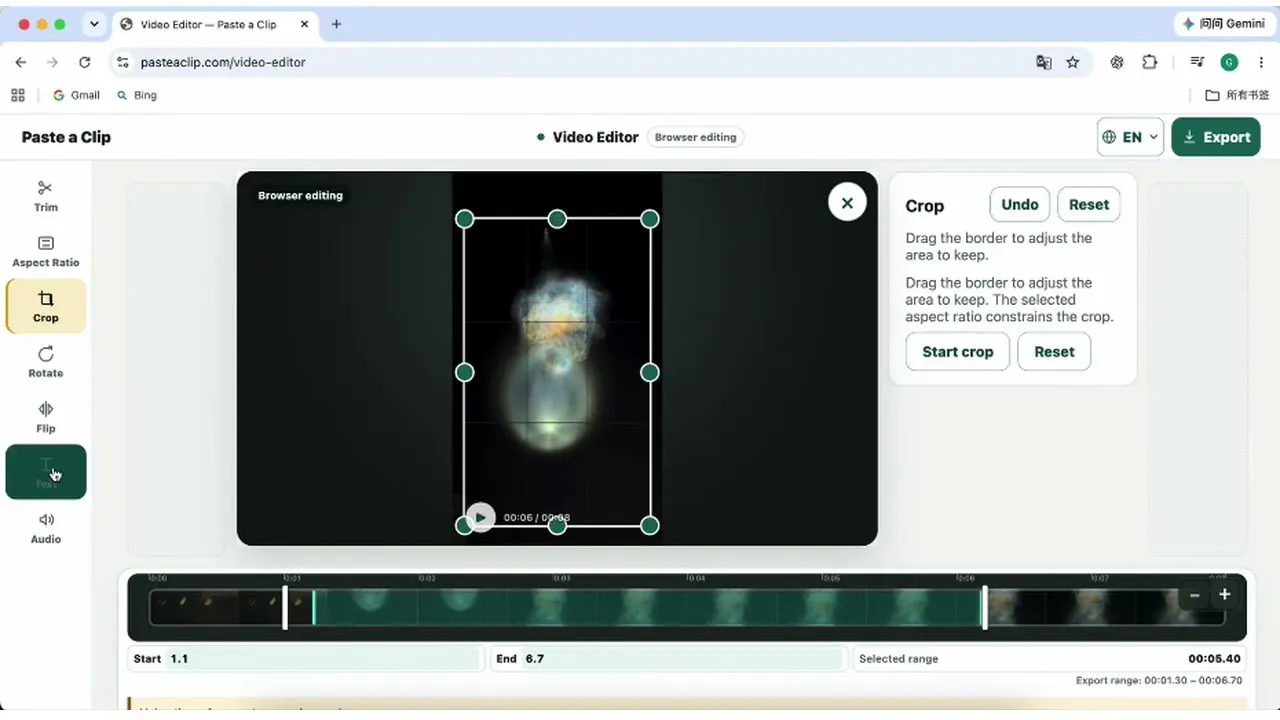Click the address bar URL
This screenshot has width=1280, height=720.
point(223,62)
